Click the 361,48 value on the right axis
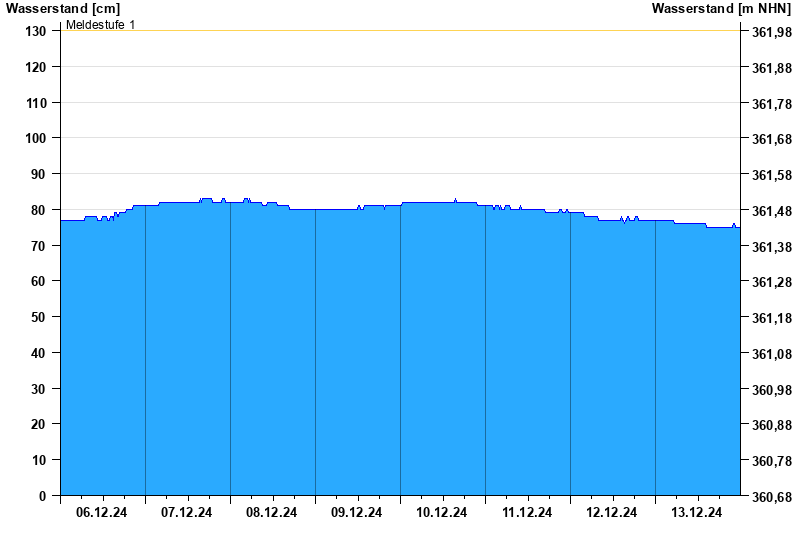This screenshot has height=550, width=800. 772,211
